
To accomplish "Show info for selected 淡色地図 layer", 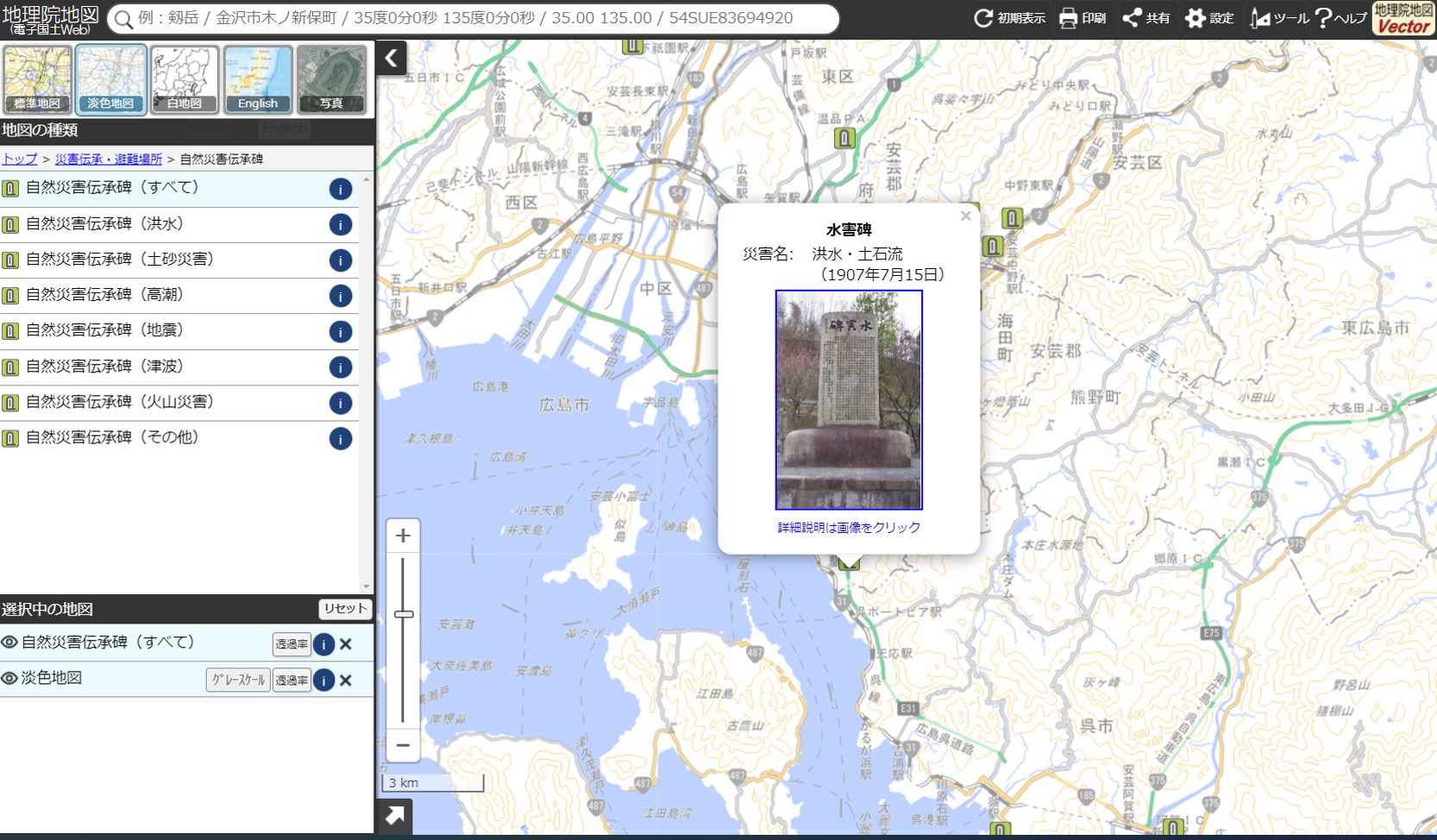I will (x=323, y=680).
